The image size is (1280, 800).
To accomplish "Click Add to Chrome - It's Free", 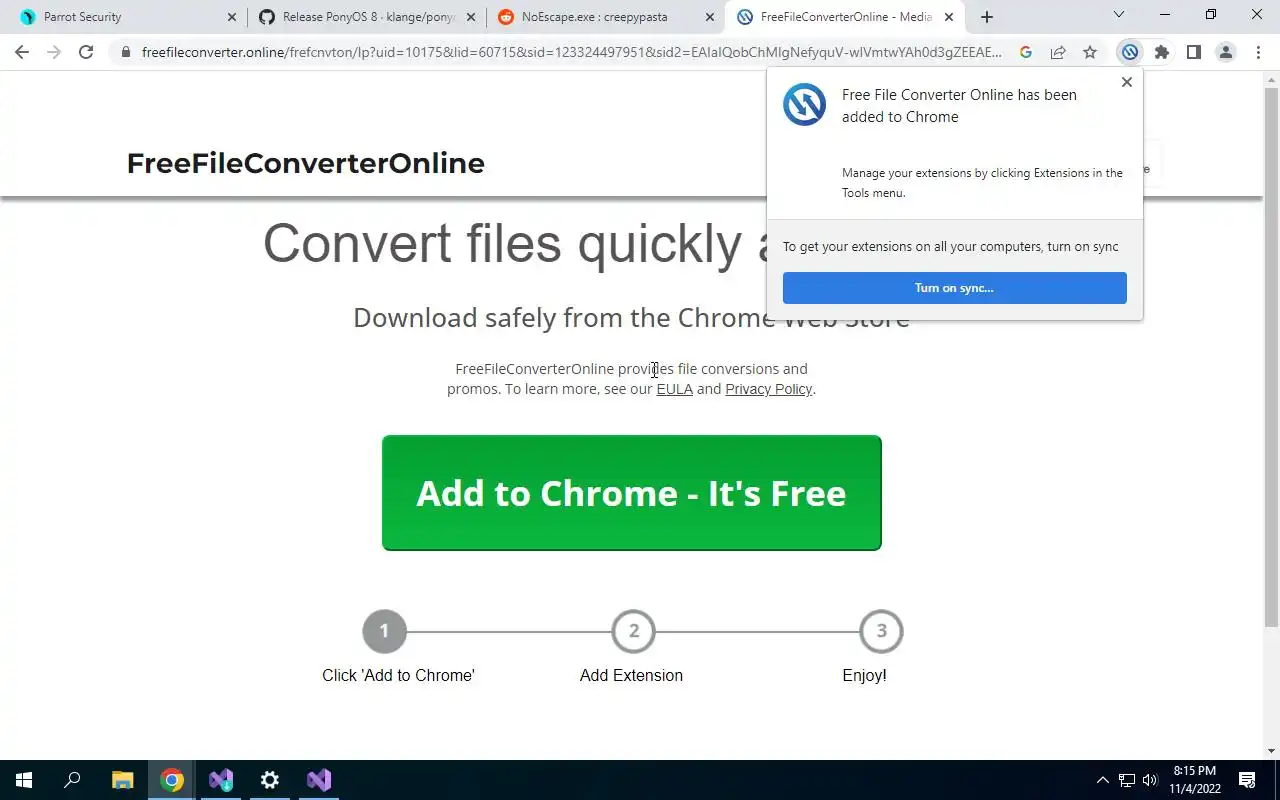I will pos(631,493).
